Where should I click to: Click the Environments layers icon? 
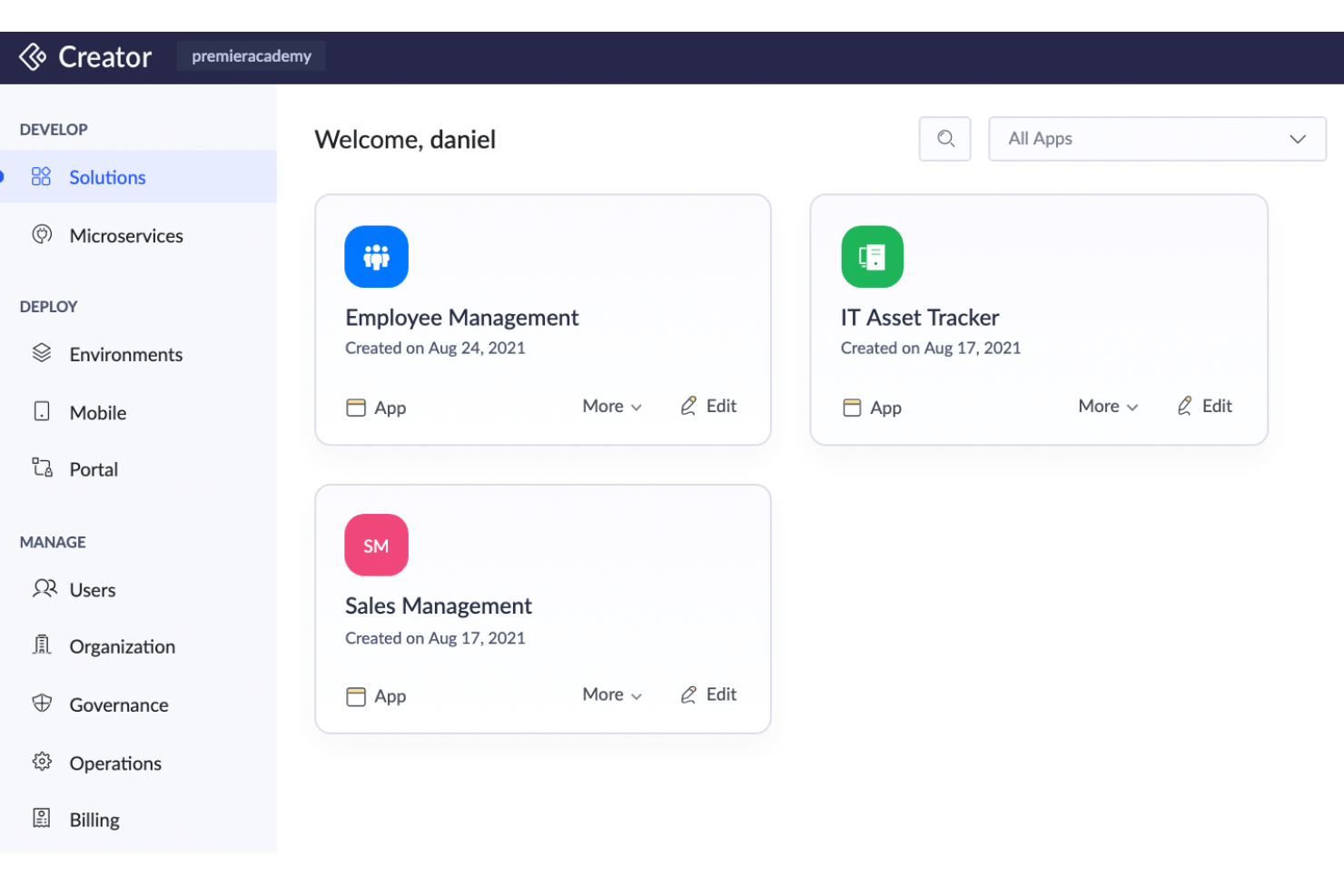tap(42, 352)
